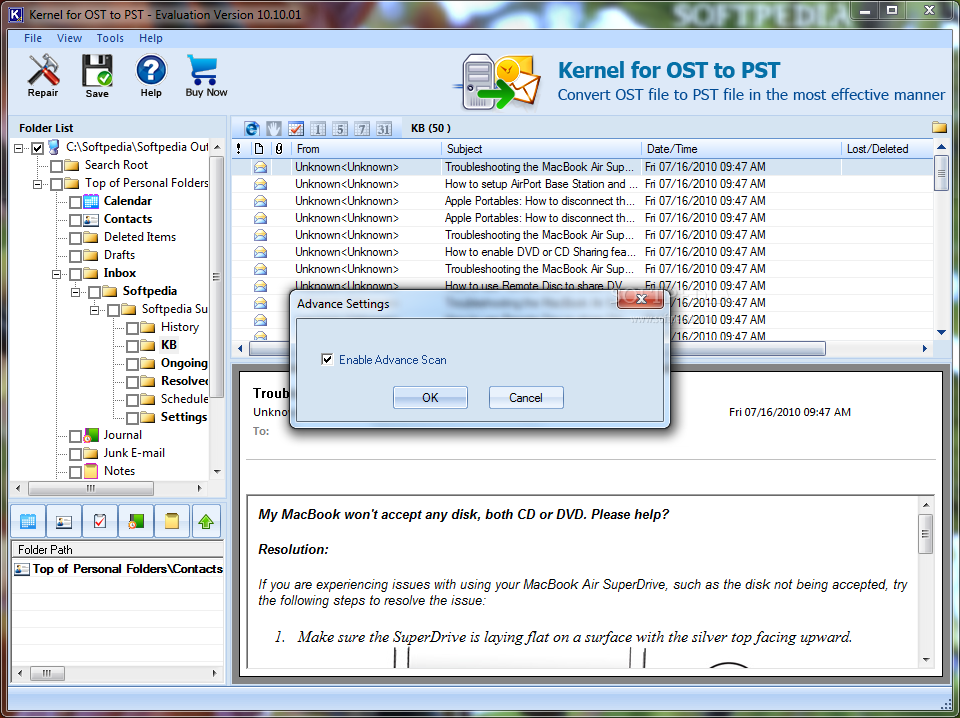Viewport: 960px width, 718px height.
Task: Click the Repair toolbar icon
Action: click(43, 75)
